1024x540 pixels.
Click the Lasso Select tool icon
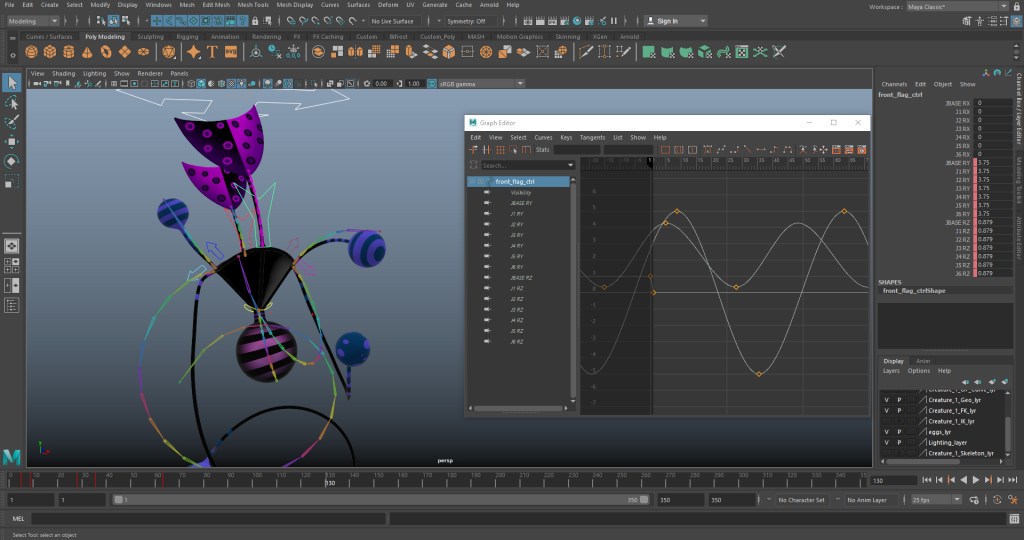(x=12, y=102)
